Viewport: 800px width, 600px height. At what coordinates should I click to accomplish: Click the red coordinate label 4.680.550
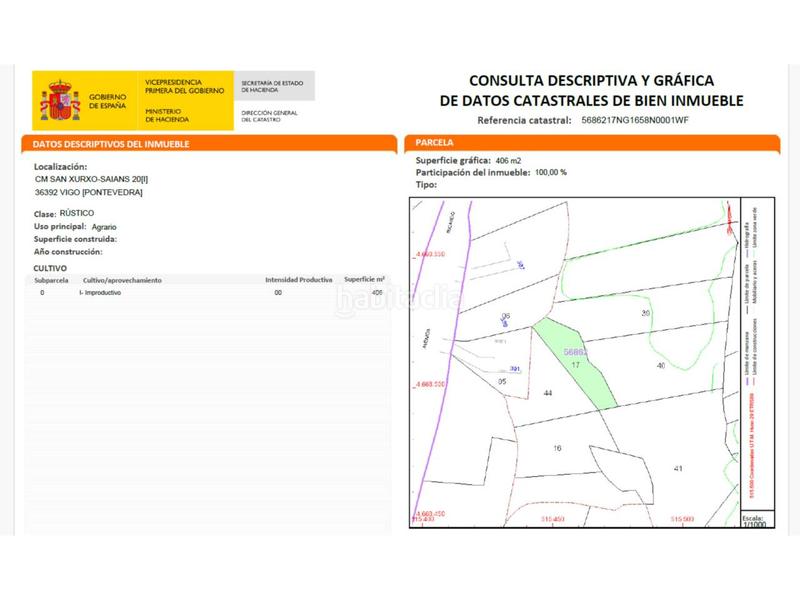[432, 252]
